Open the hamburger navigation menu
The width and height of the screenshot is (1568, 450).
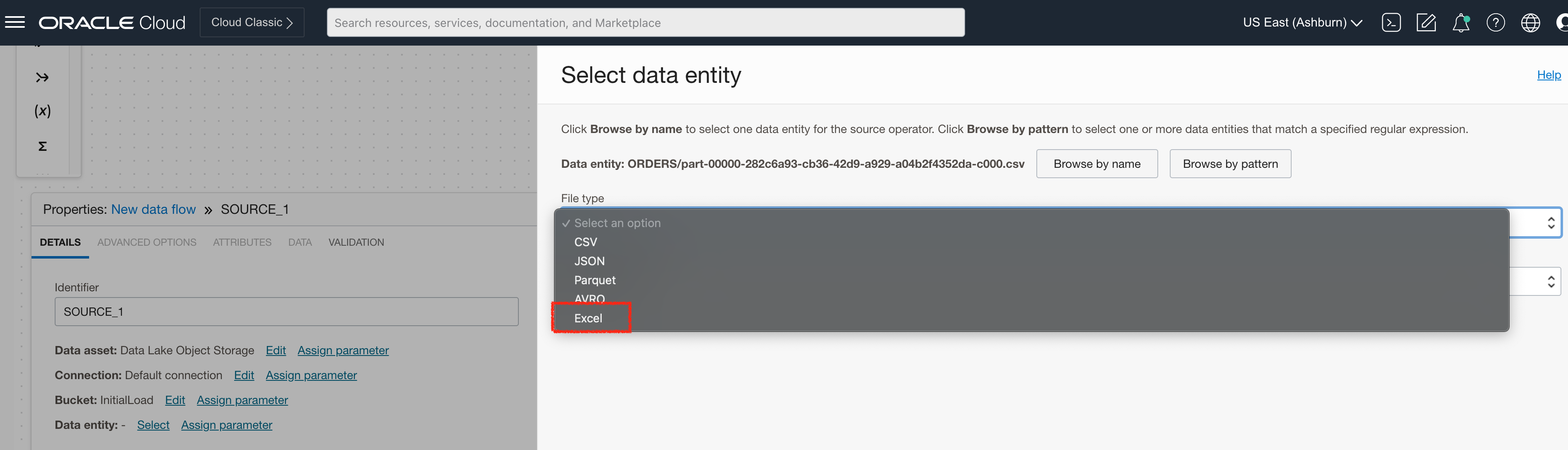15,22
